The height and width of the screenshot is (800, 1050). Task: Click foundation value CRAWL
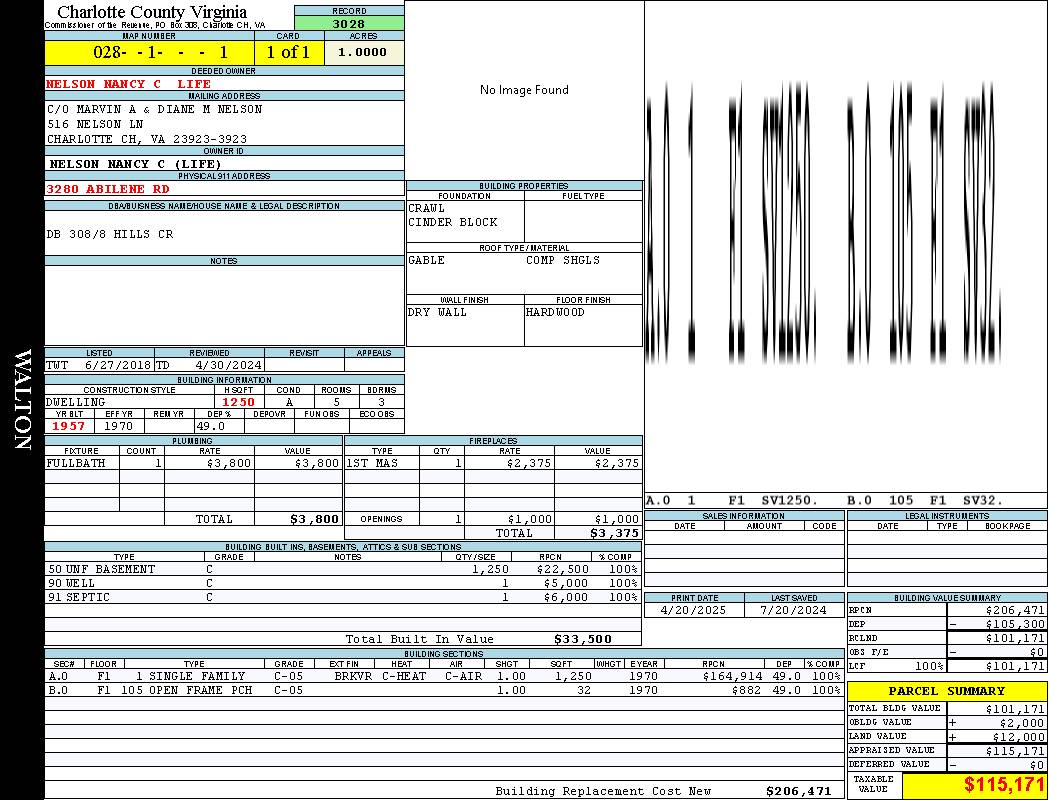pyautogui.click(x=427, y=208)
